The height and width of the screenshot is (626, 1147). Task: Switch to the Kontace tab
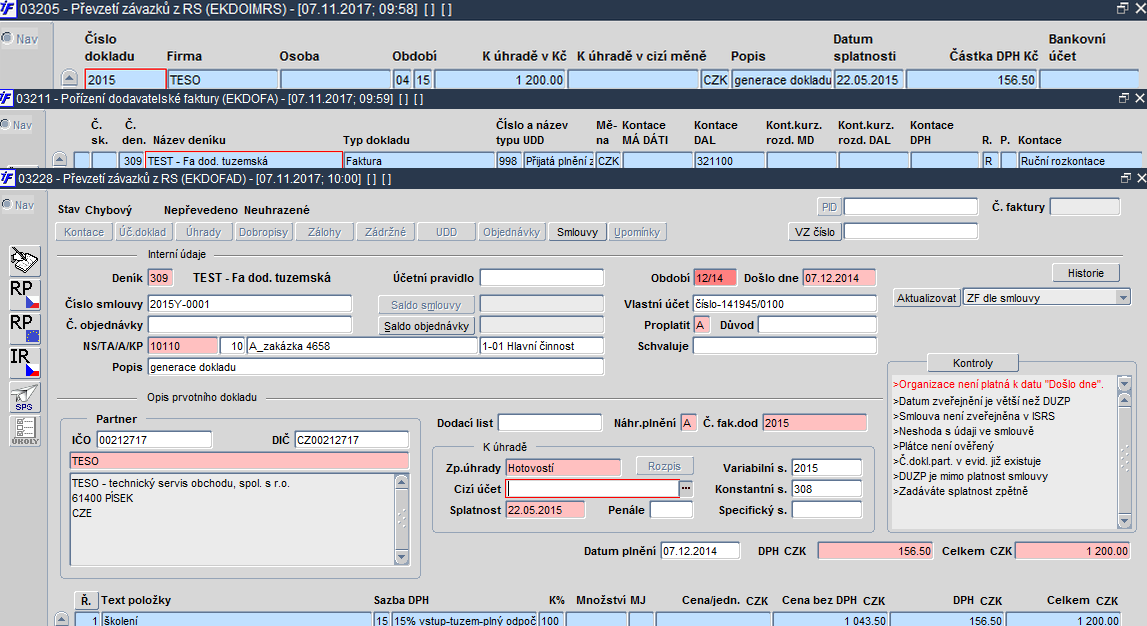84,232
